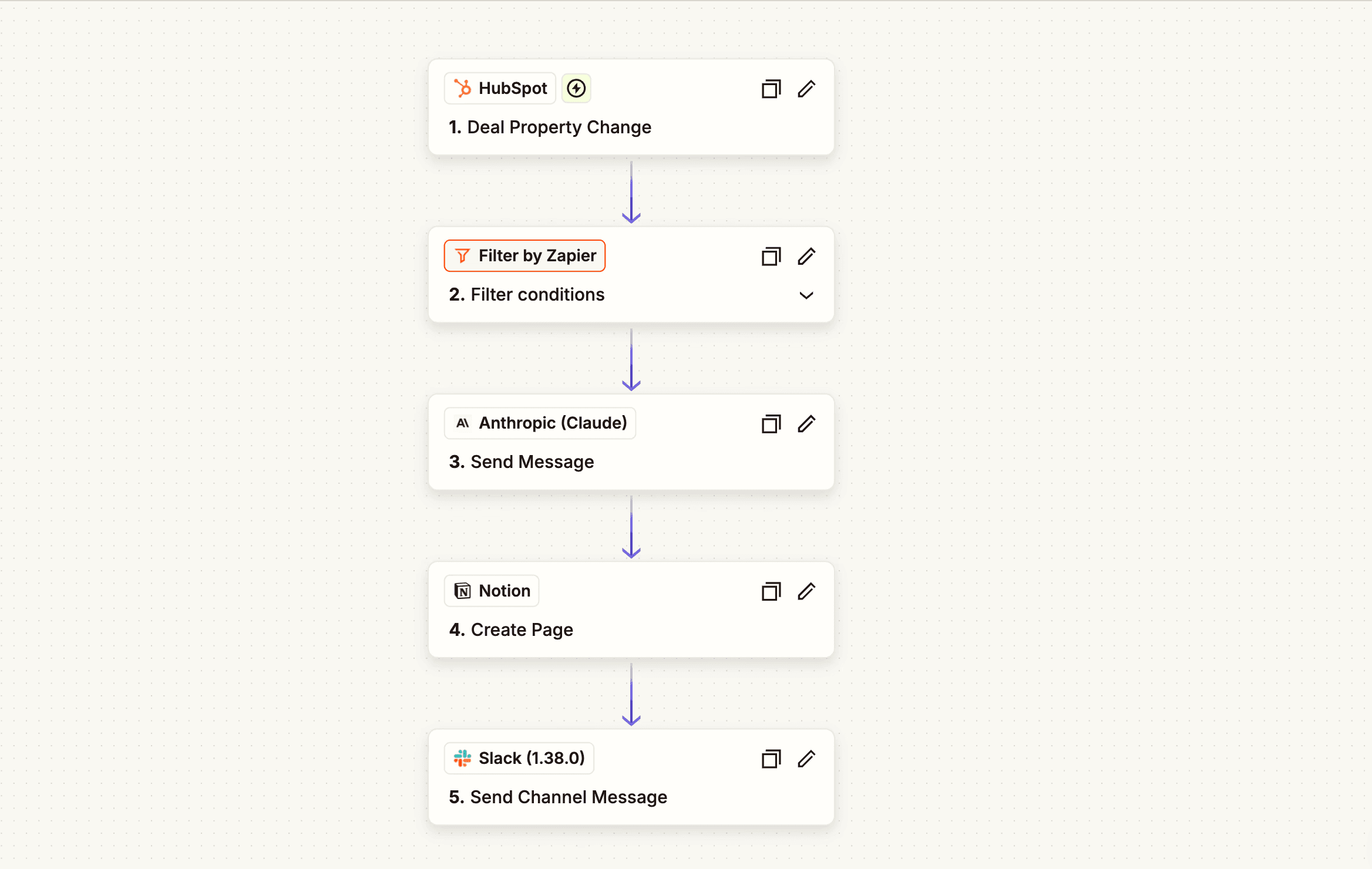
Task: Click the edit pencil on HubSpot step
Action: click(806, 89)
